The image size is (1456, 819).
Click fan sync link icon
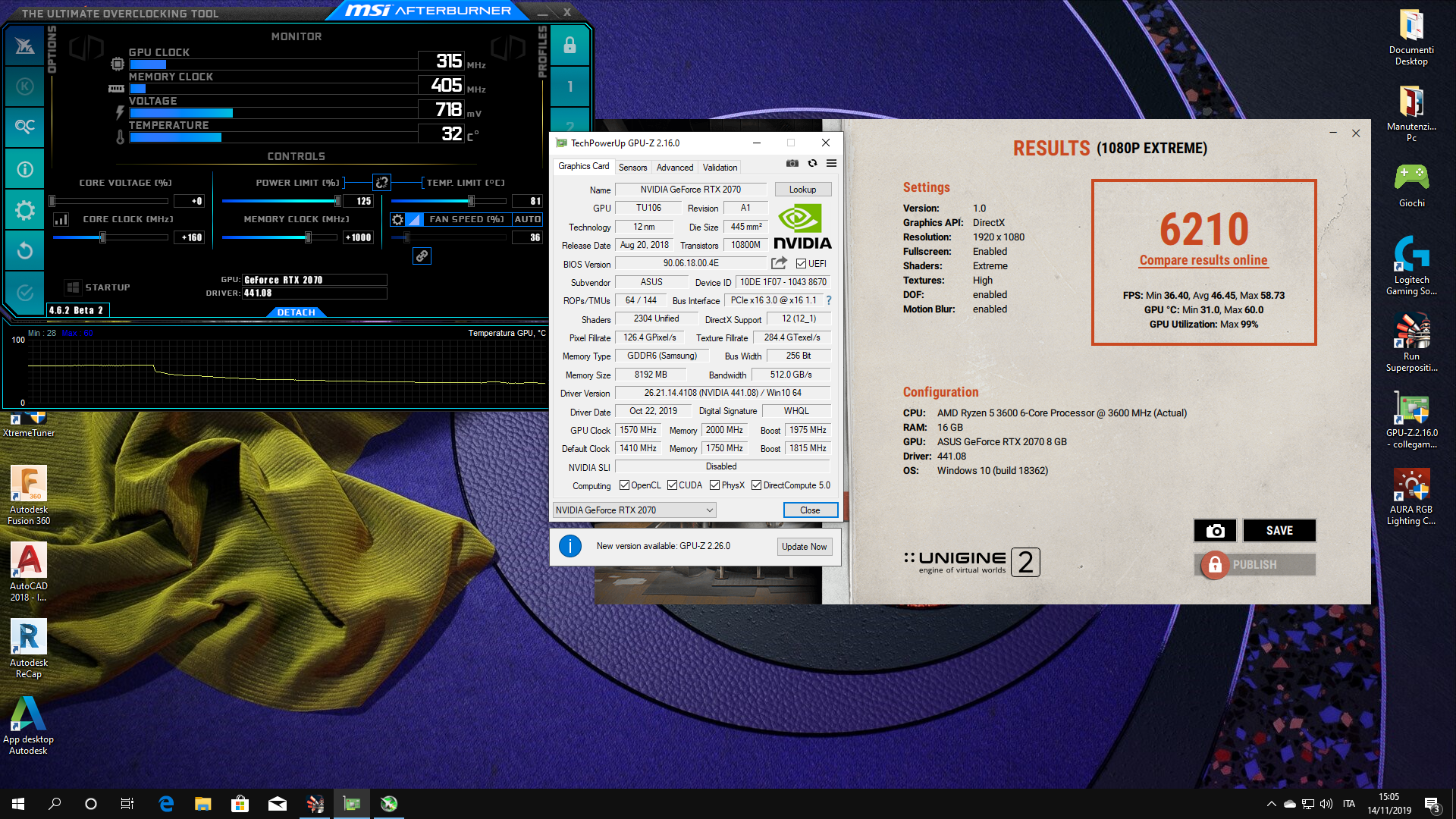click(422, 256)
